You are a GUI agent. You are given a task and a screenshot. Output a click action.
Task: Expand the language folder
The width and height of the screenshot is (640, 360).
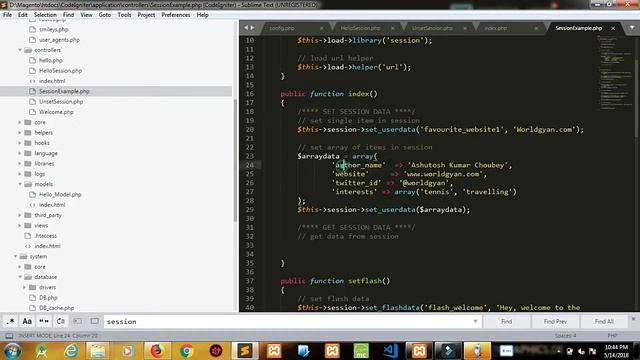coord(20,153)
